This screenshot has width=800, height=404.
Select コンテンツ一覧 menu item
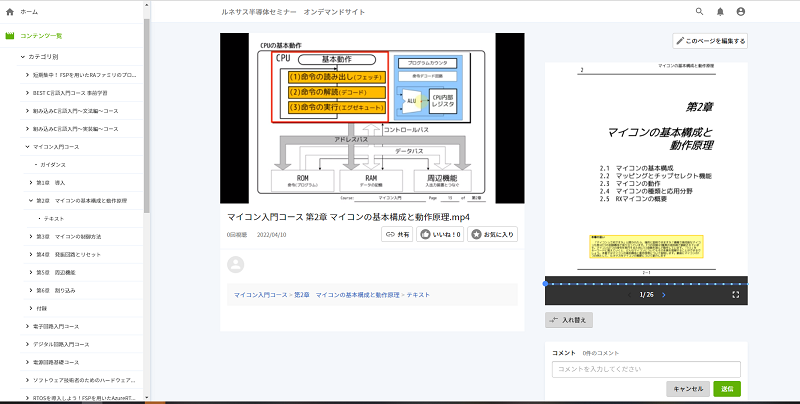[41, 36]
